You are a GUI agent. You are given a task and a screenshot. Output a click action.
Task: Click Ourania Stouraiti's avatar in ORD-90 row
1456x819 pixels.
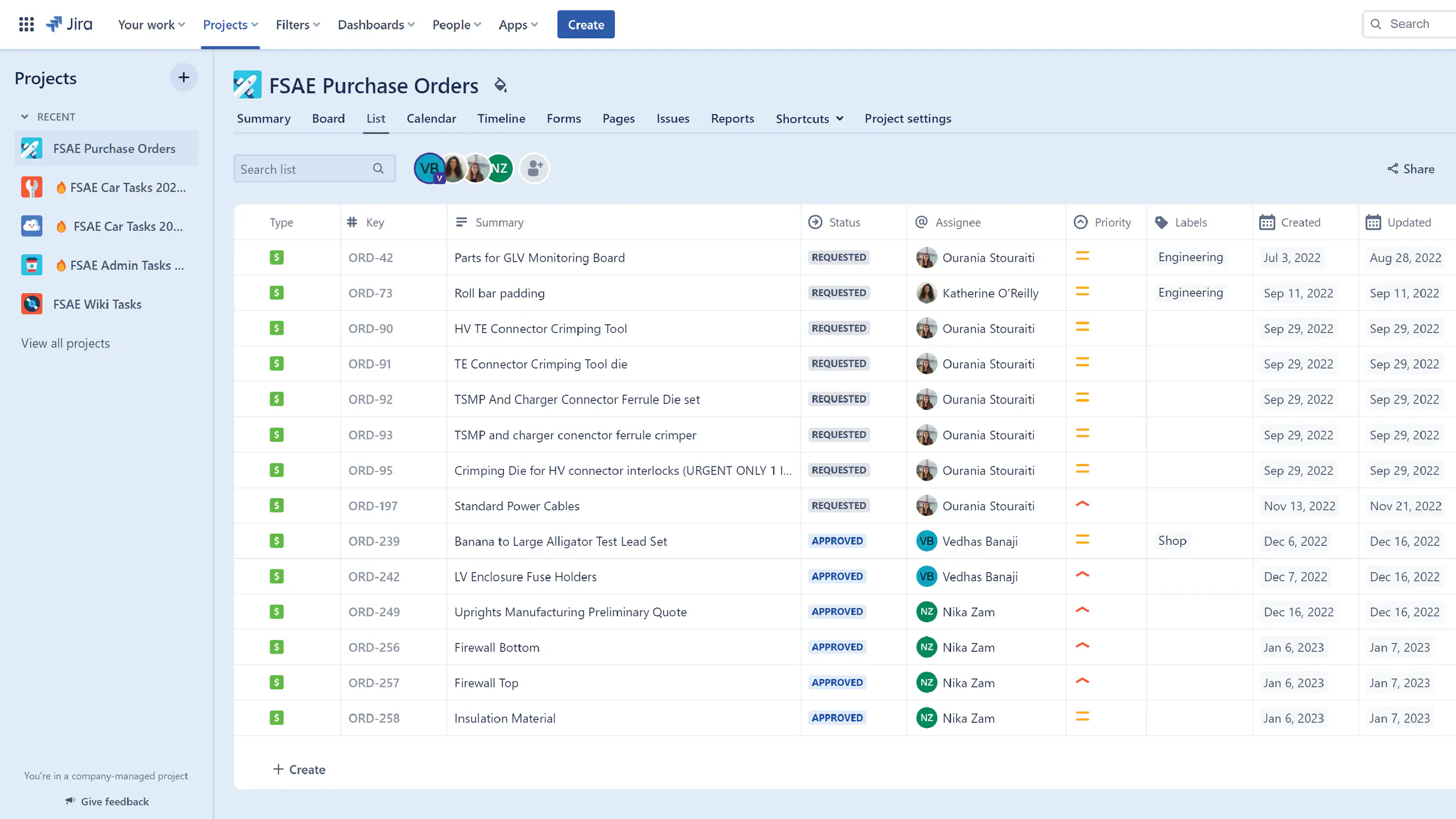[926, 328]
